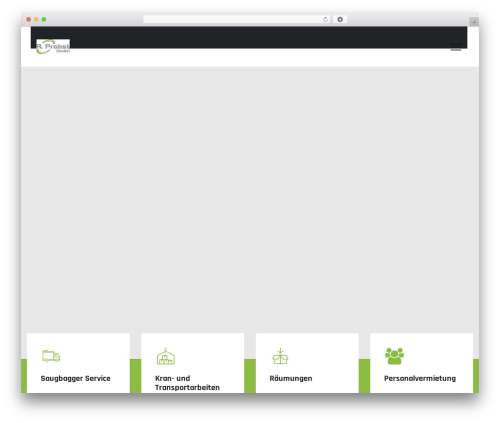Click the truck icon for Saugbagger Service
This screenshot has height=423, width=500.
[x=51, y=356]
